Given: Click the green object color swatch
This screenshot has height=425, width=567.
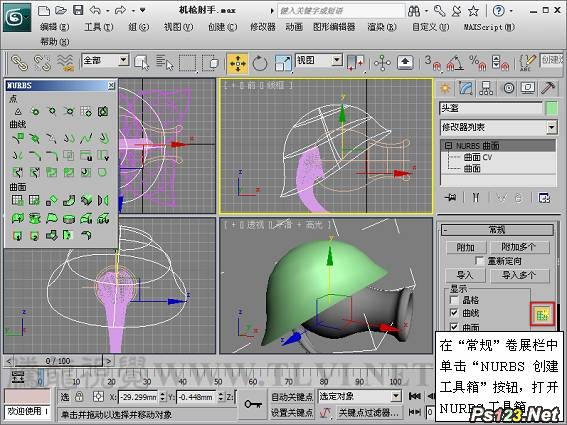Looking at the screenshot, I should (x=551, y=109).
